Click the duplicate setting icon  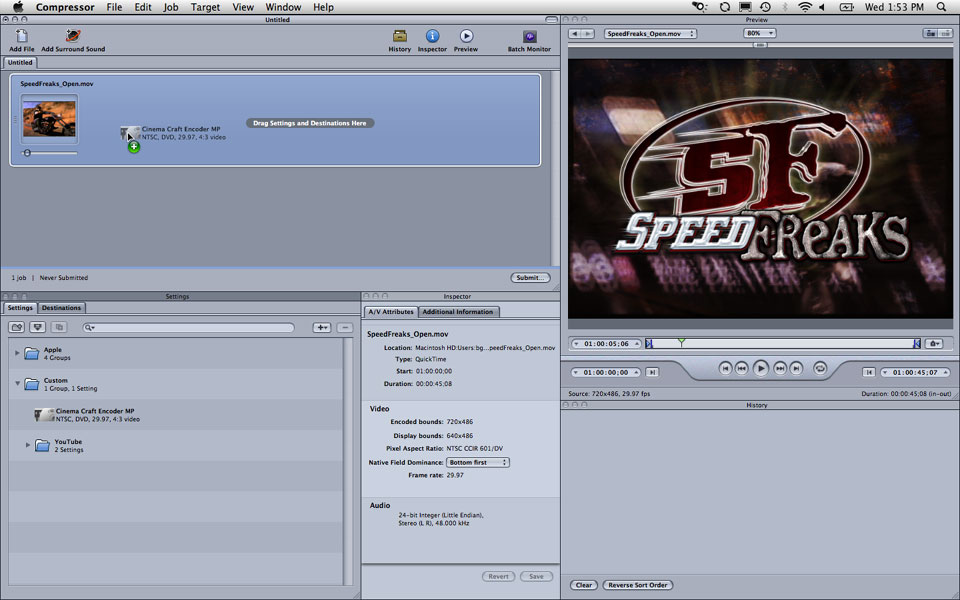click(59, 328)
